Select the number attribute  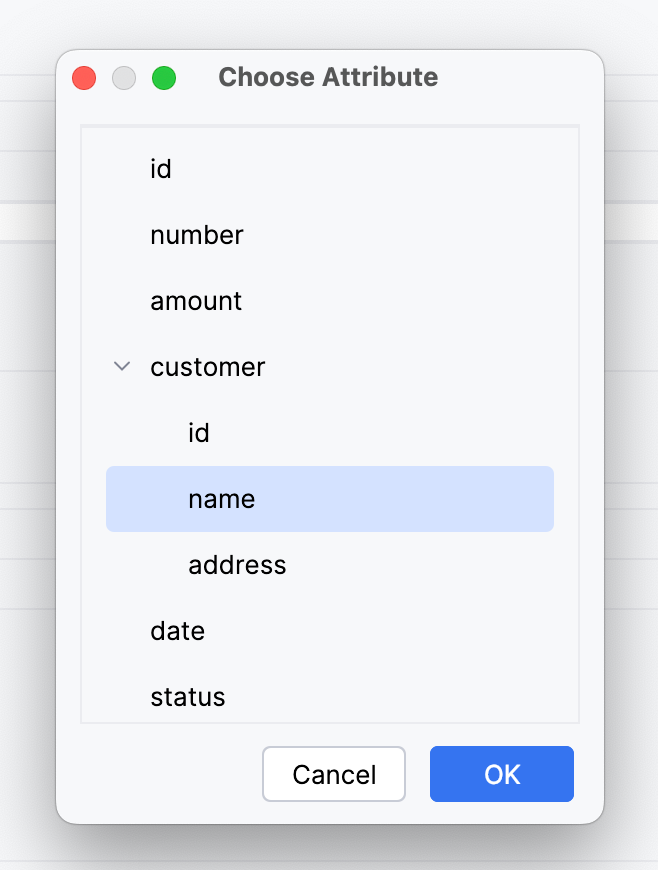point(197,236)
